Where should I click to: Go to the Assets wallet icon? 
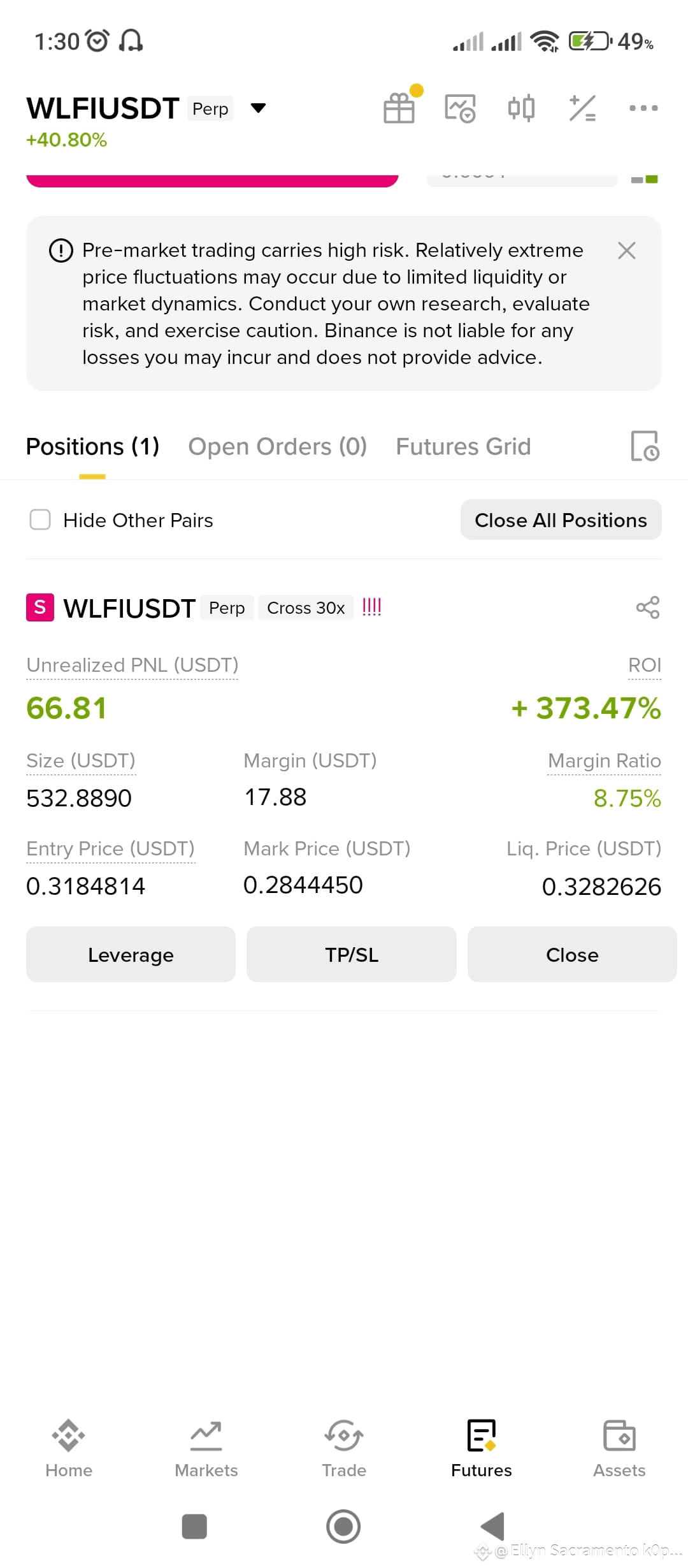619,1448
